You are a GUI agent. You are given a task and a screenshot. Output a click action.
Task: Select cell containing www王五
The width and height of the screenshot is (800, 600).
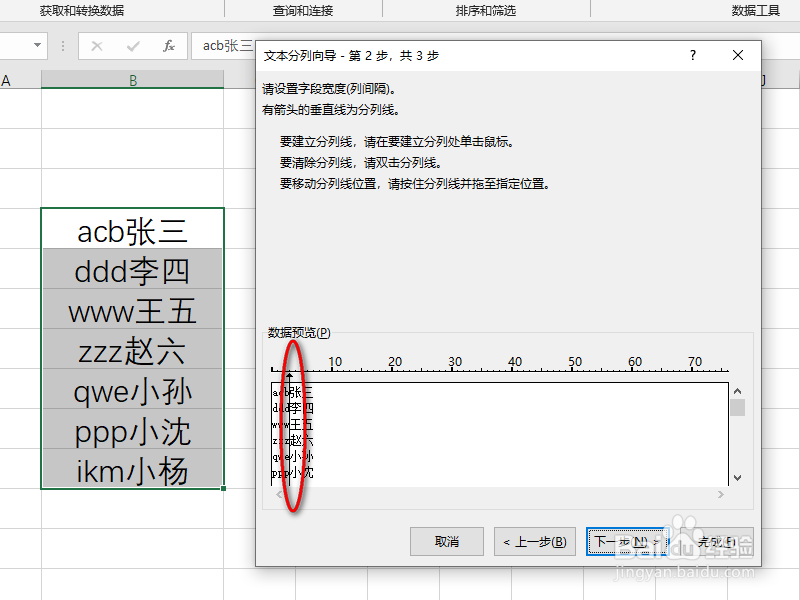(x=133, y=309)
